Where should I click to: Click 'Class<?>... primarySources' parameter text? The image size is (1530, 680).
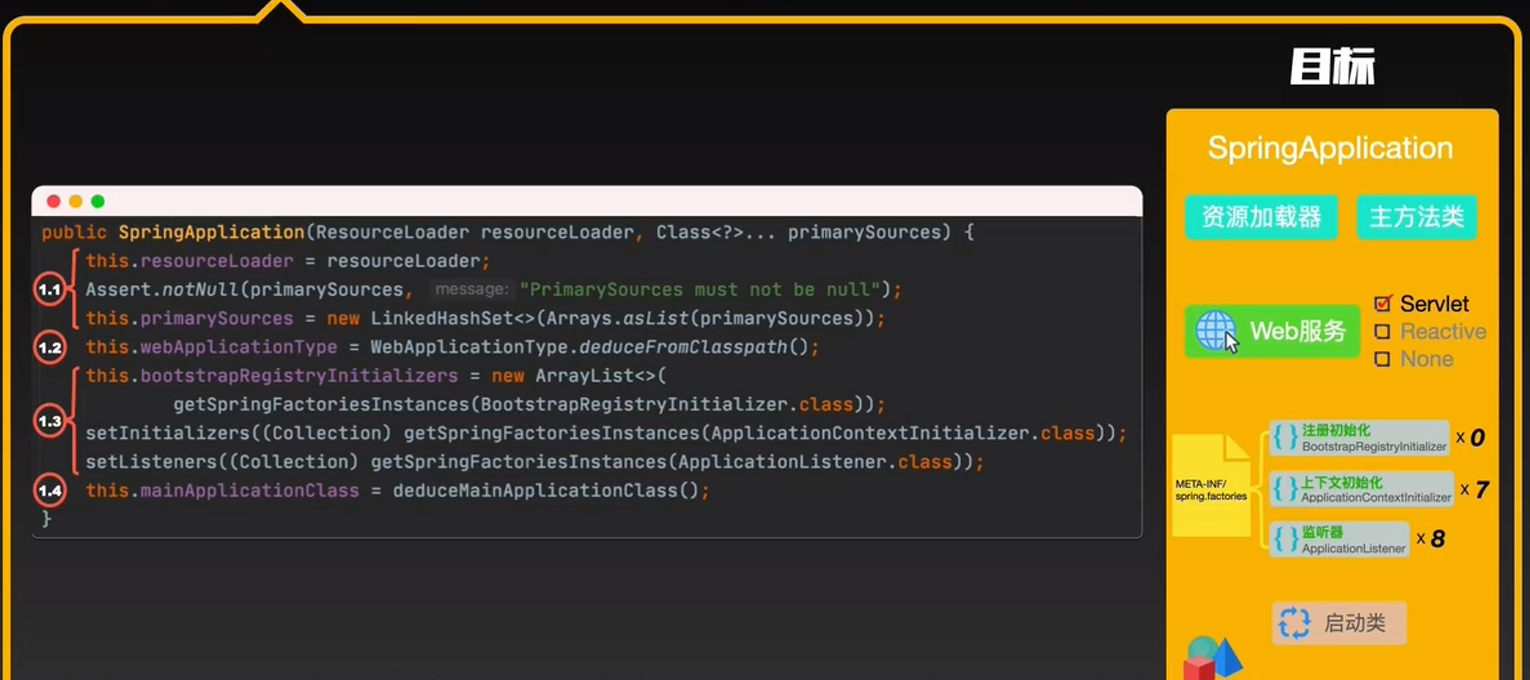click(x=799, y=233)
